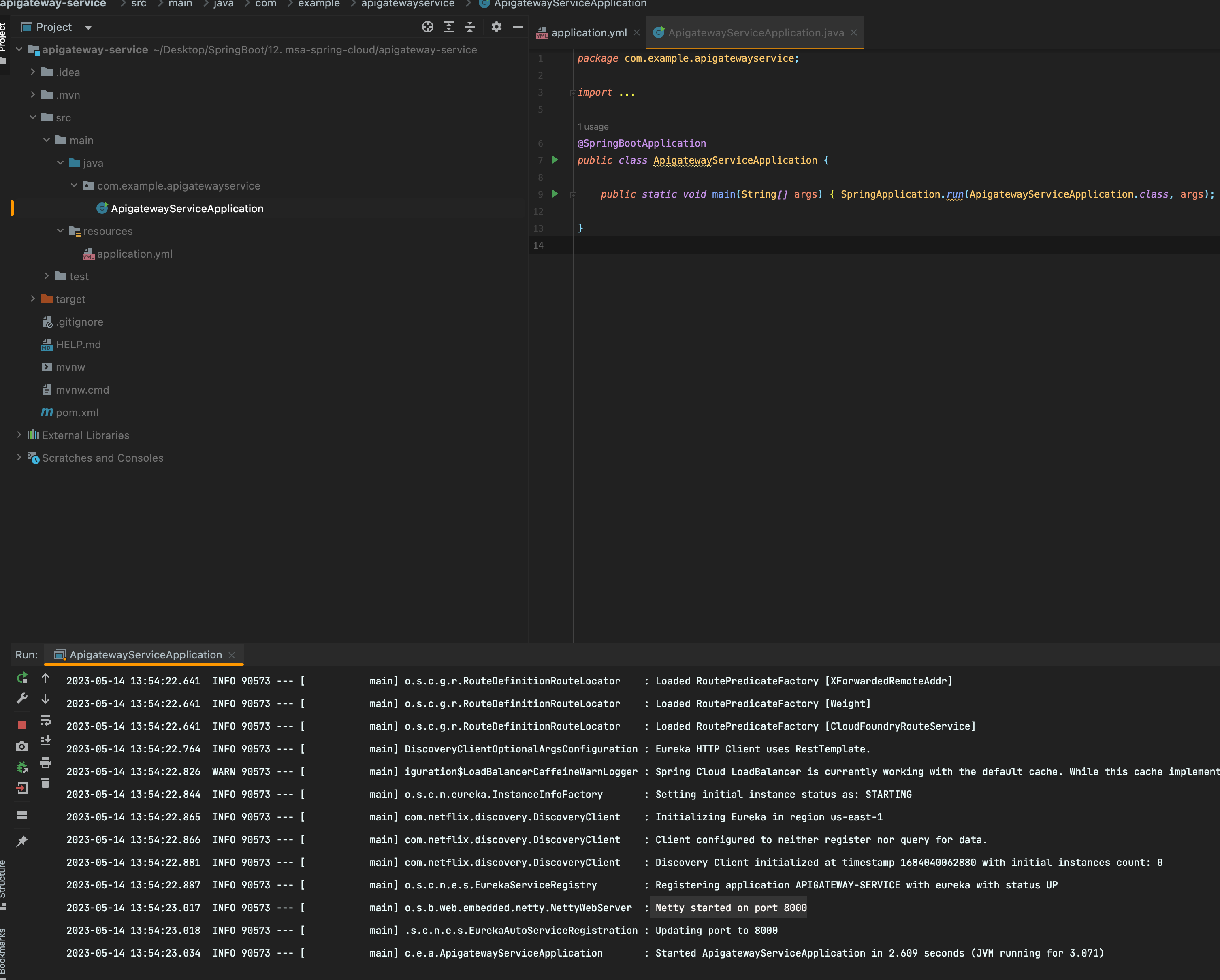
Task: Collapse the com.example.apigatewayservice package
Action: point(74,185)
